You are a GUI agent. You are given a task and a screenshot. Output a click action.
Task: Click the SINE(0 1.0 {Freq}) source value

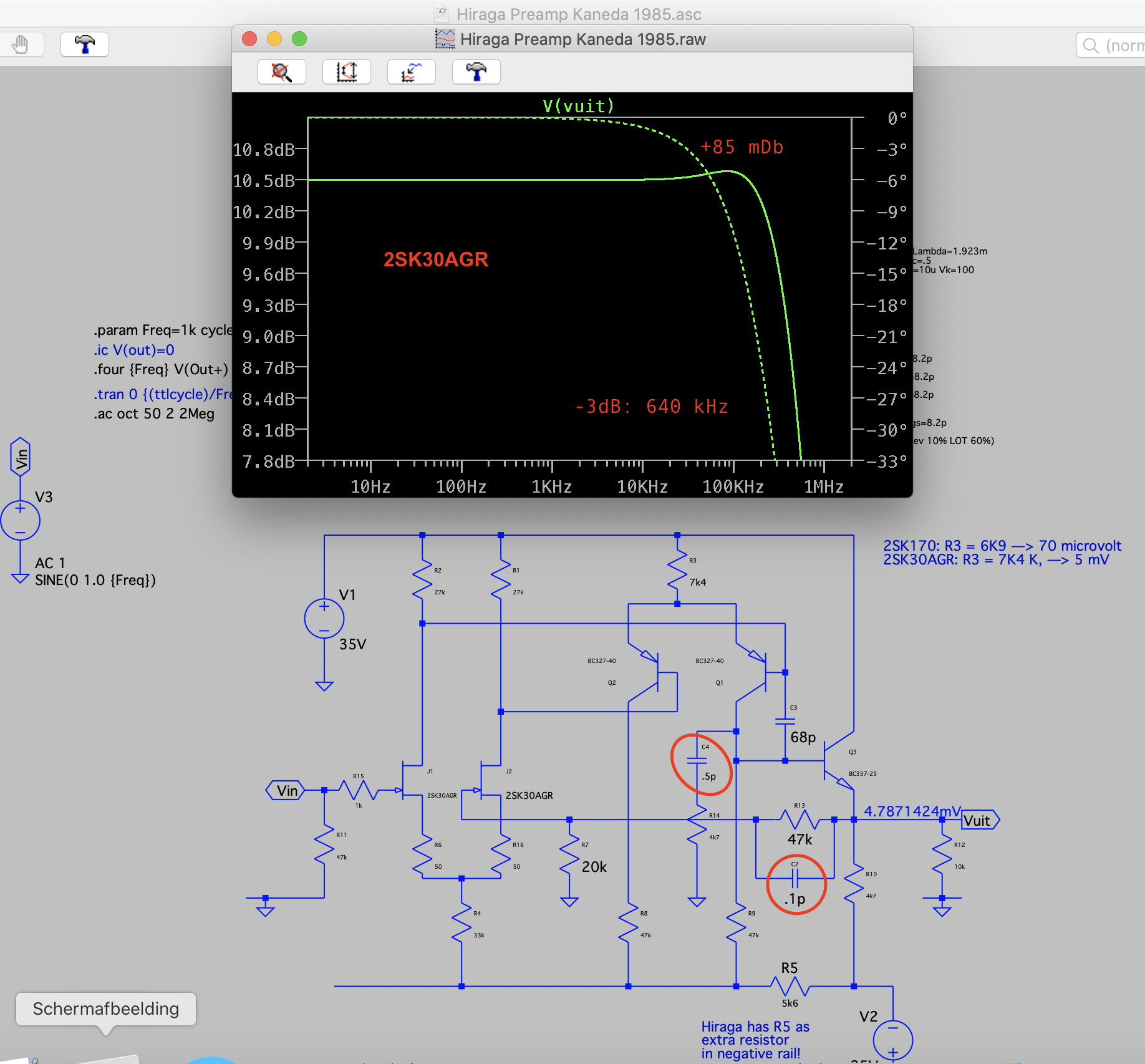(x=95, y=580)
